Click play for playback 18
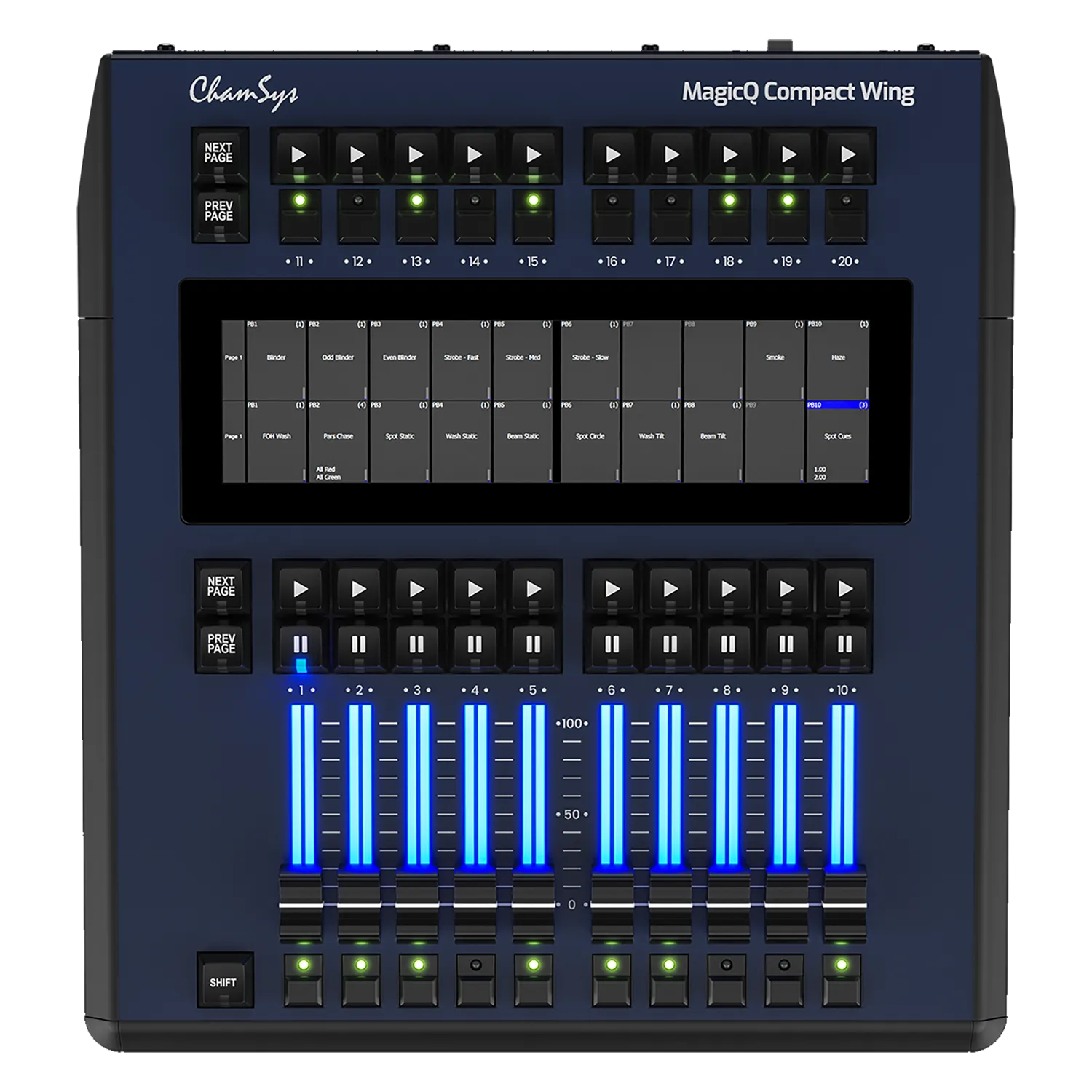 tap(729, 155)
